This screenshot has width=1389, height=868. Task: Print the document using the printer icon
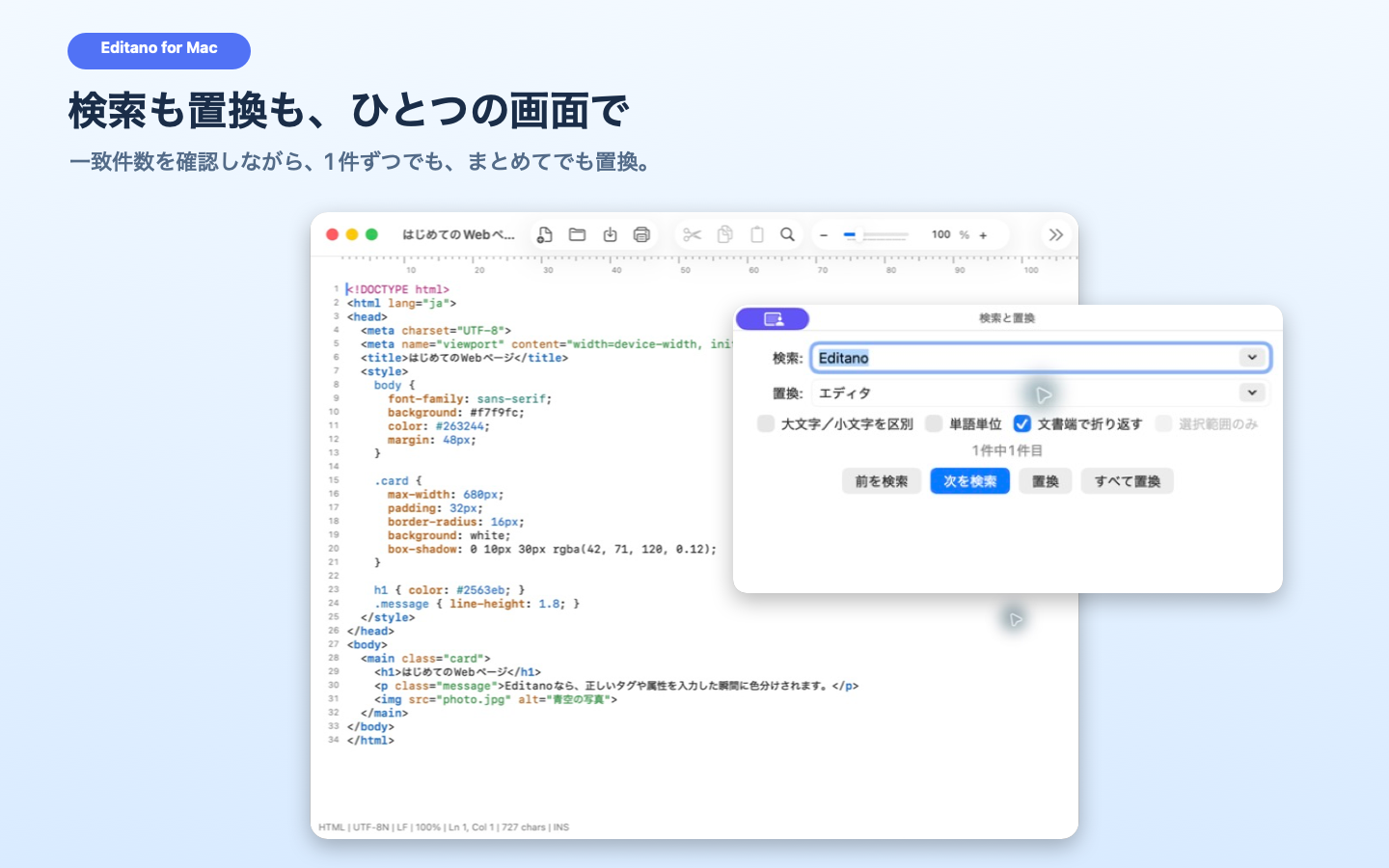point(641,234)
